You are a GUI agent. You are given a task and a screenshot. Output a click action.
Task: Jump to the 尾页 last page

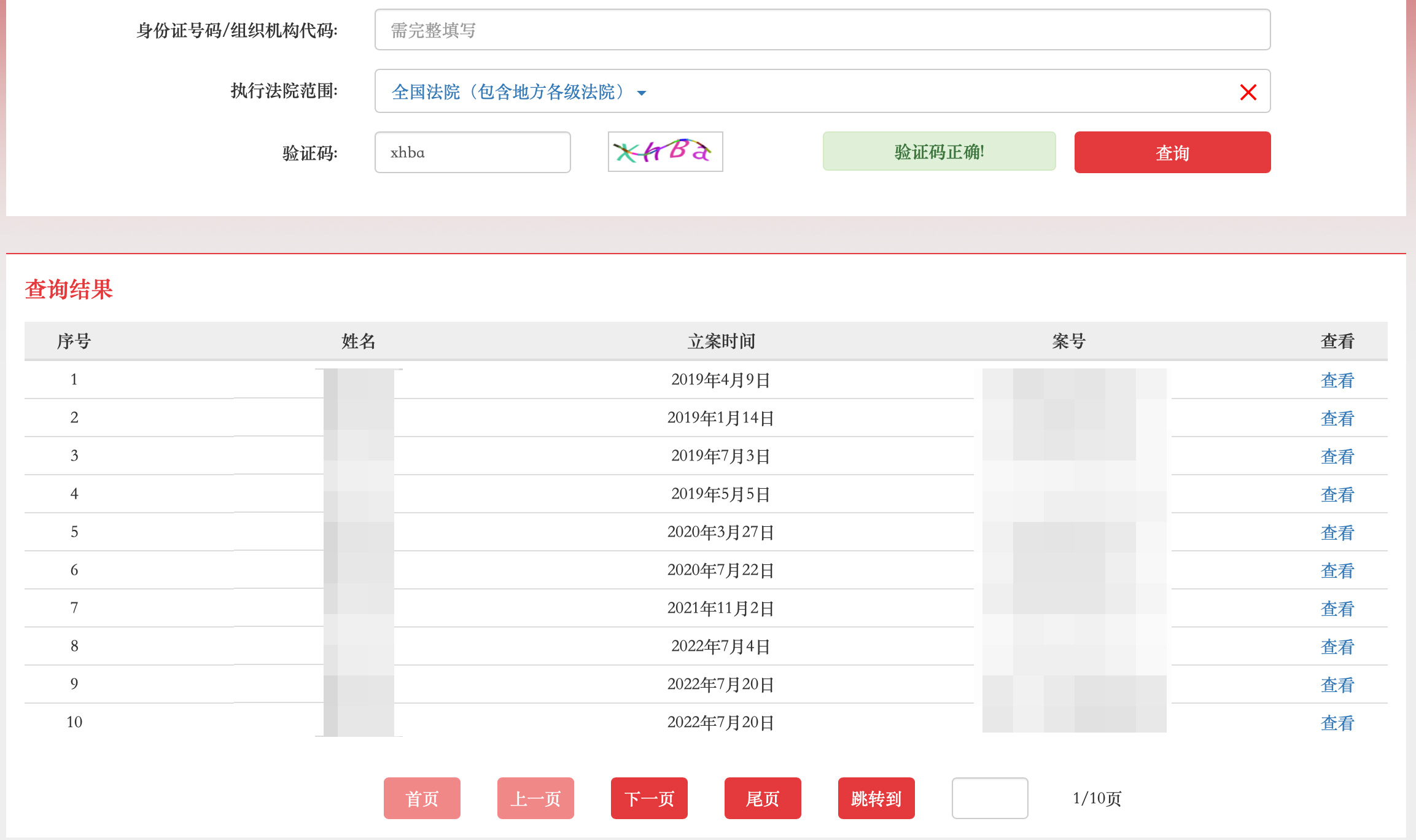[763, 798]
